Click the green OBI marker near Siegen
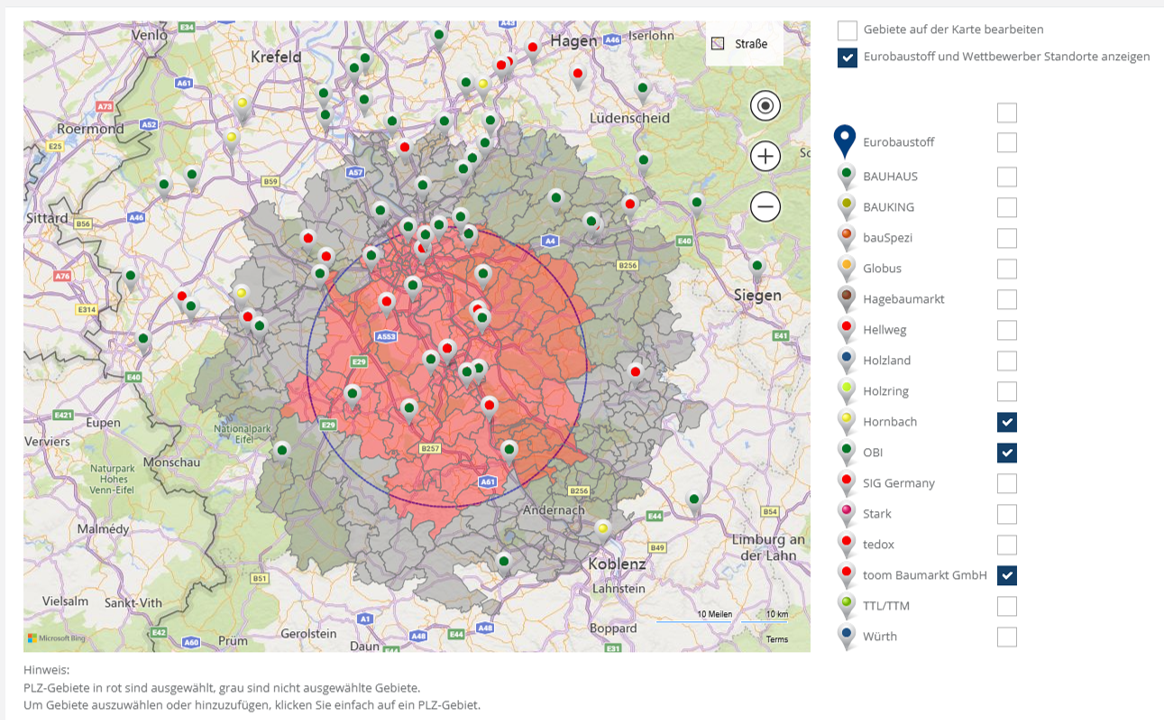This screenshot has height=720, width=1164. click(x=756, y=268)
